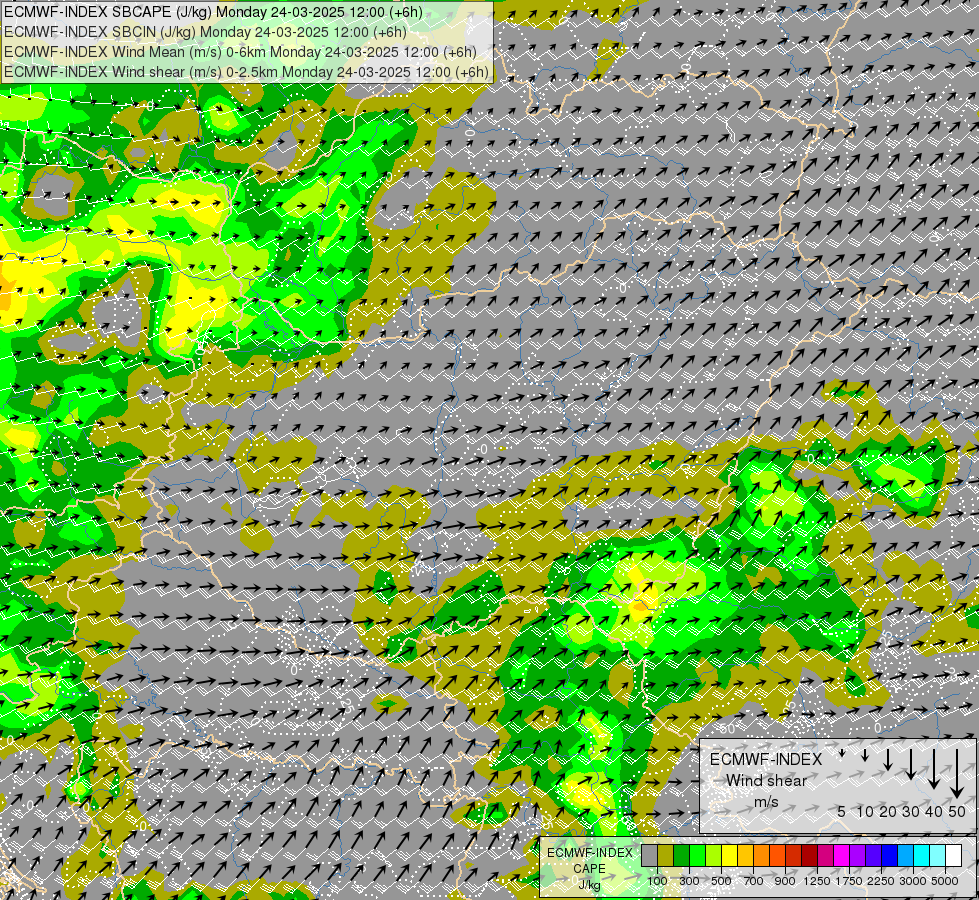
Task: Click the 'J/kg' unit in CAPE legend
Action: [x=589, y=885]
